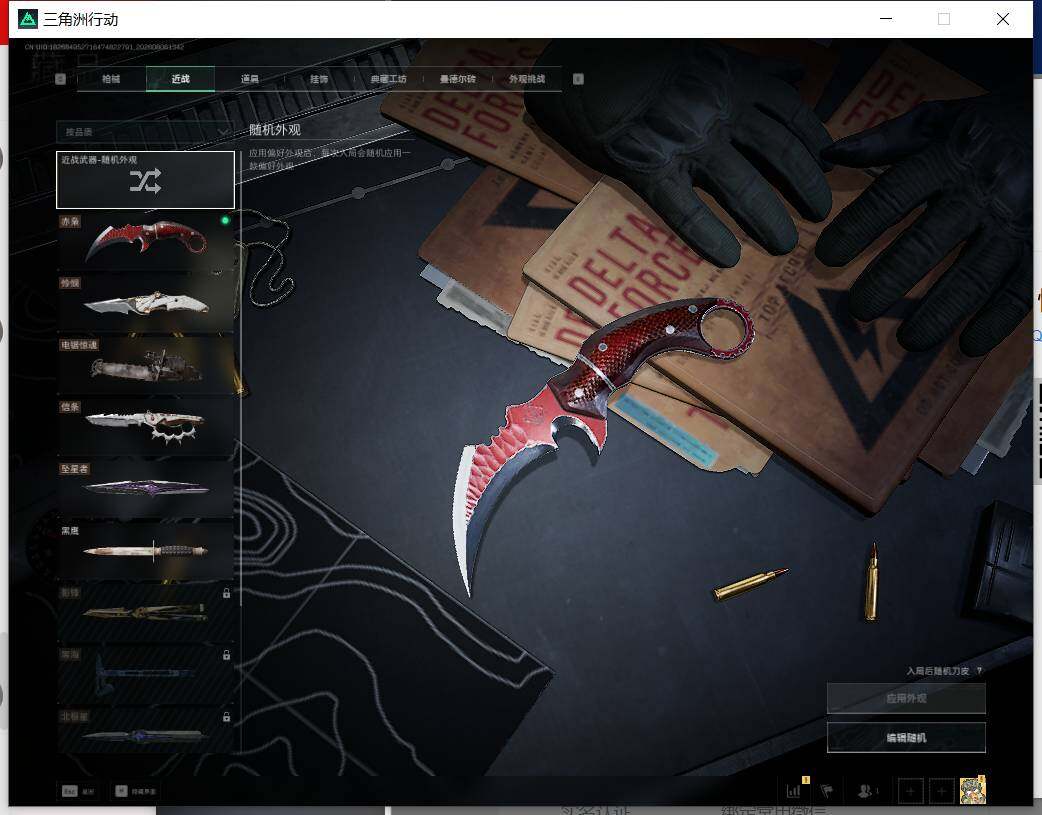Click the question mark help icon
The image size is (1042, 815).
point(980,671)
